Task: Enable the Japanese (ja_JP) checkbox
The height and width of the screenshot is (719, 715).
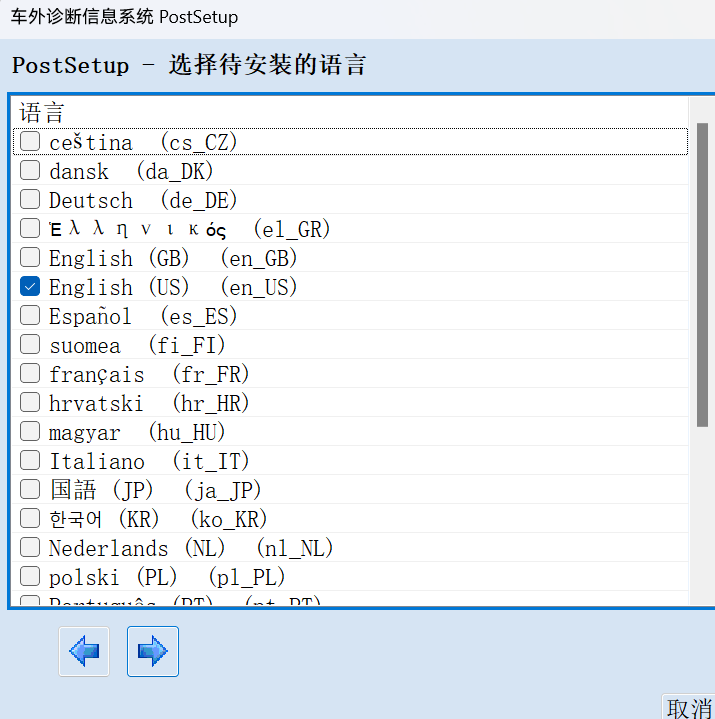Action: coord(30,490)
